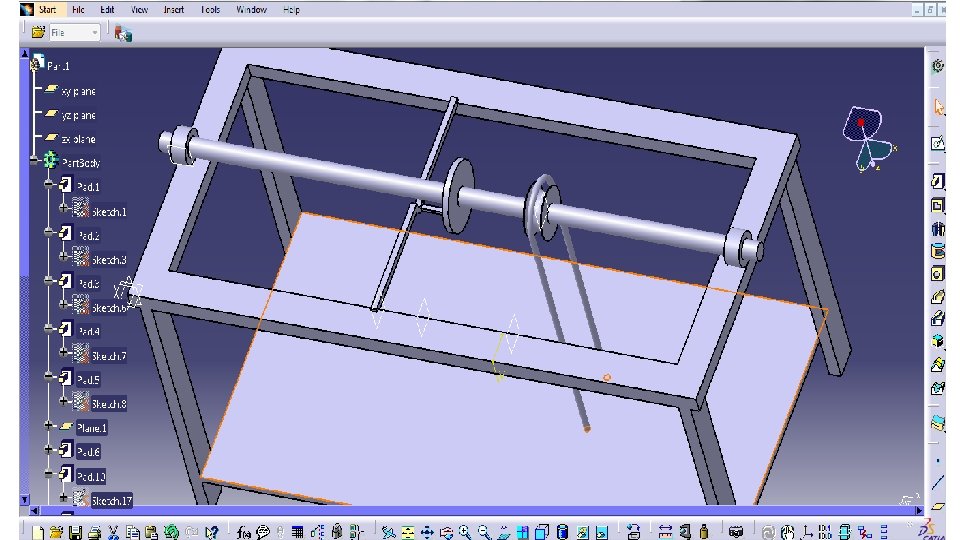The width and height of the screenshot is (960, 540).
Task: Expand the Sketch.3 node
Action: [63, 257]
